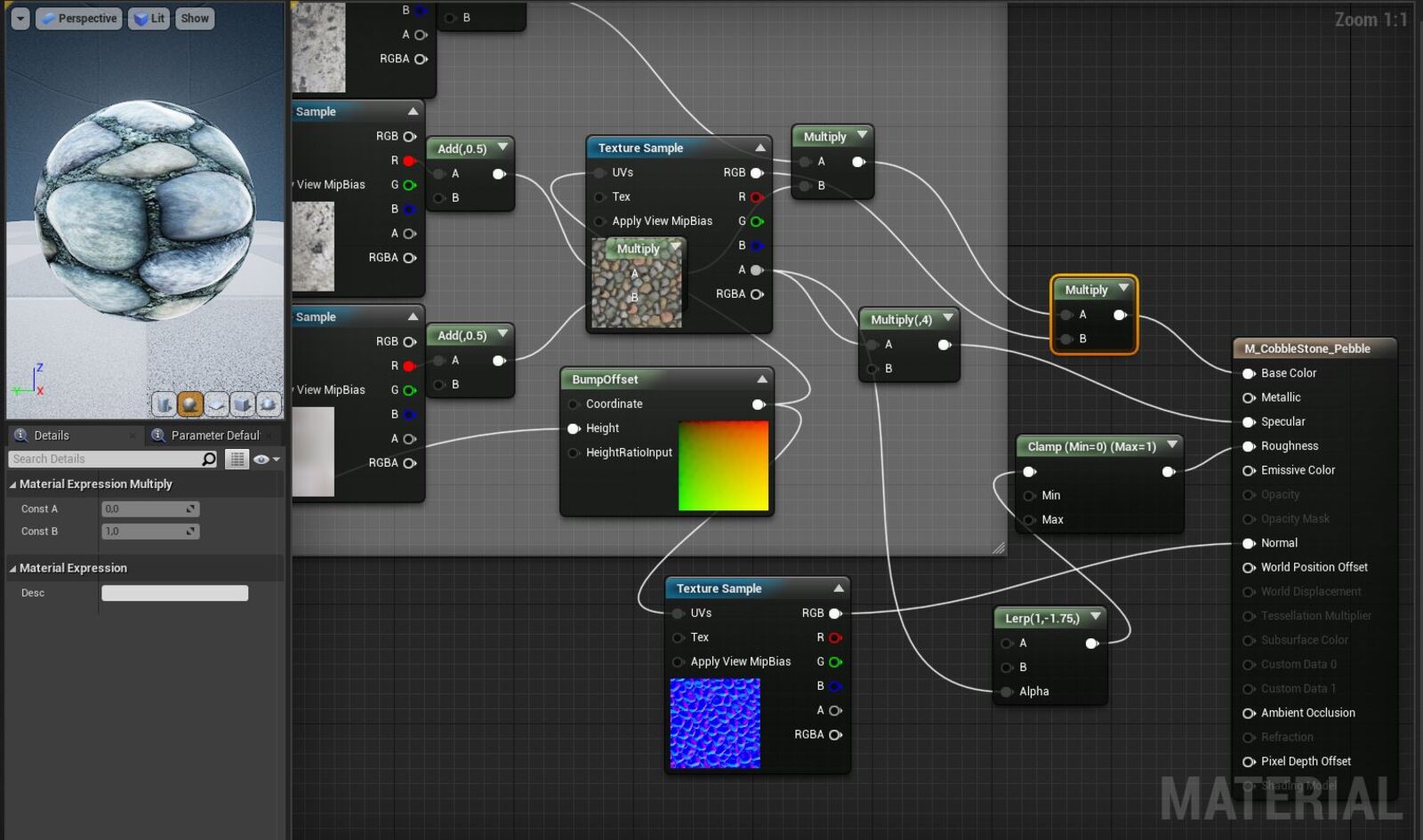Image resolution: width=1423 pixels, height=840 pixels.
Task: Switch to the Parameter Defaults tab
Action: pyautogui.click(x=213, y=436)
